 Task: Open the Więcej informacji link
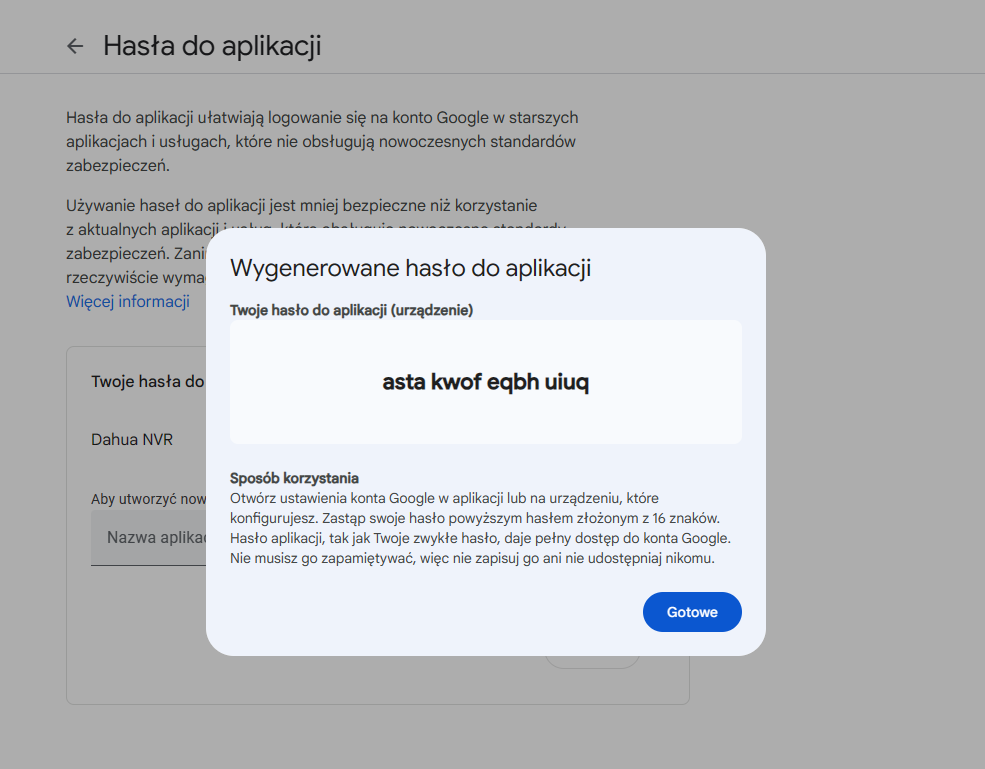point(128,301)
